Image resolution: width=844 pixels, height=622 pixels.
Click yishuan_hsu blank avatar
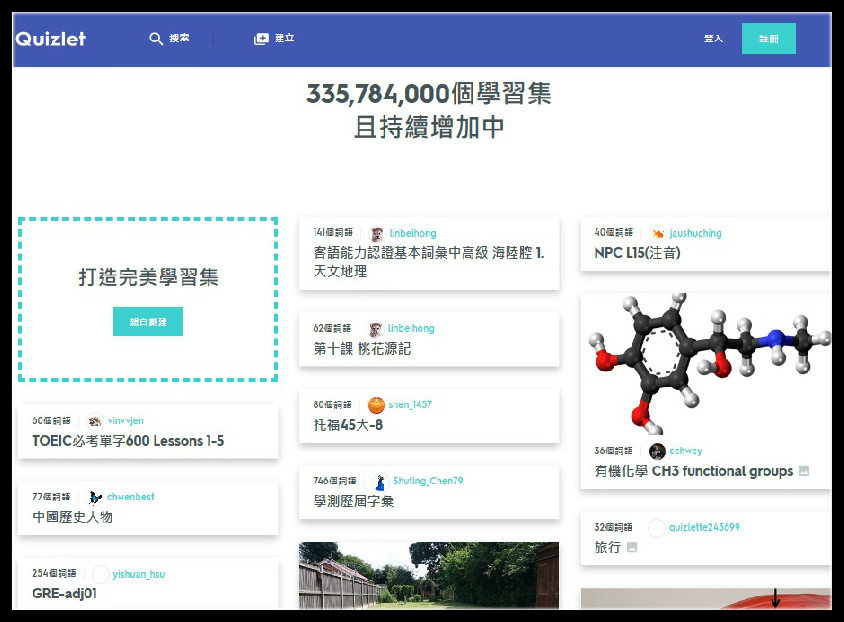(x=101, y=575)
